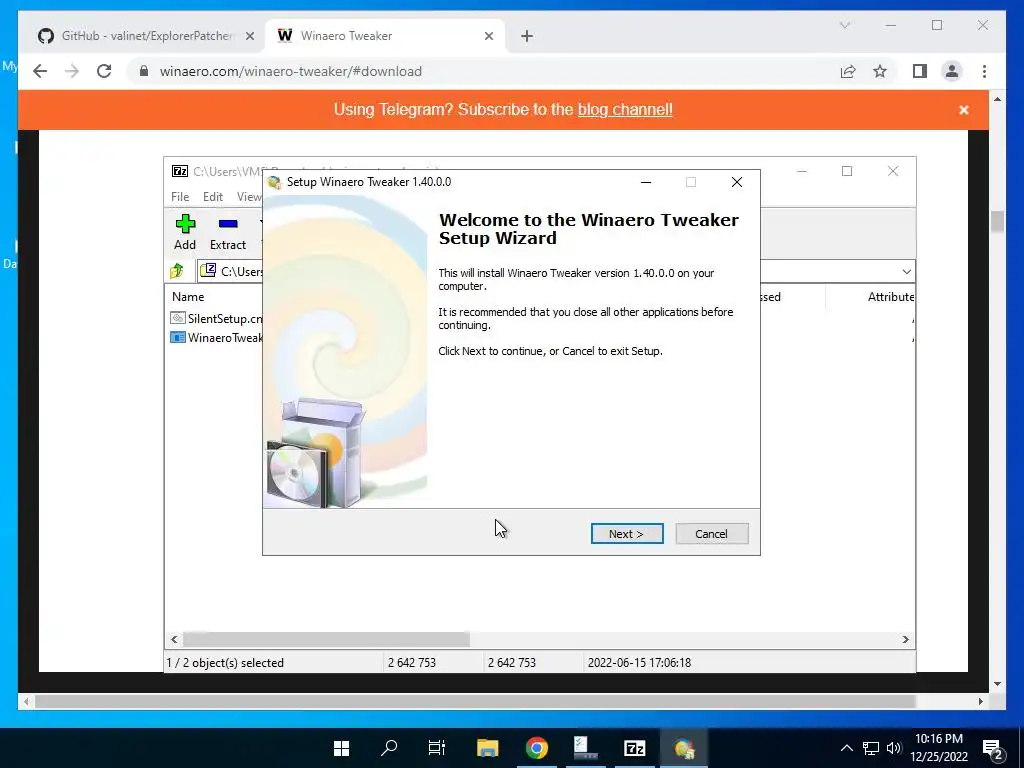Click the 7-Zip Extract toolbar icon
This screenshot has width=1024, height=768.
227,232
